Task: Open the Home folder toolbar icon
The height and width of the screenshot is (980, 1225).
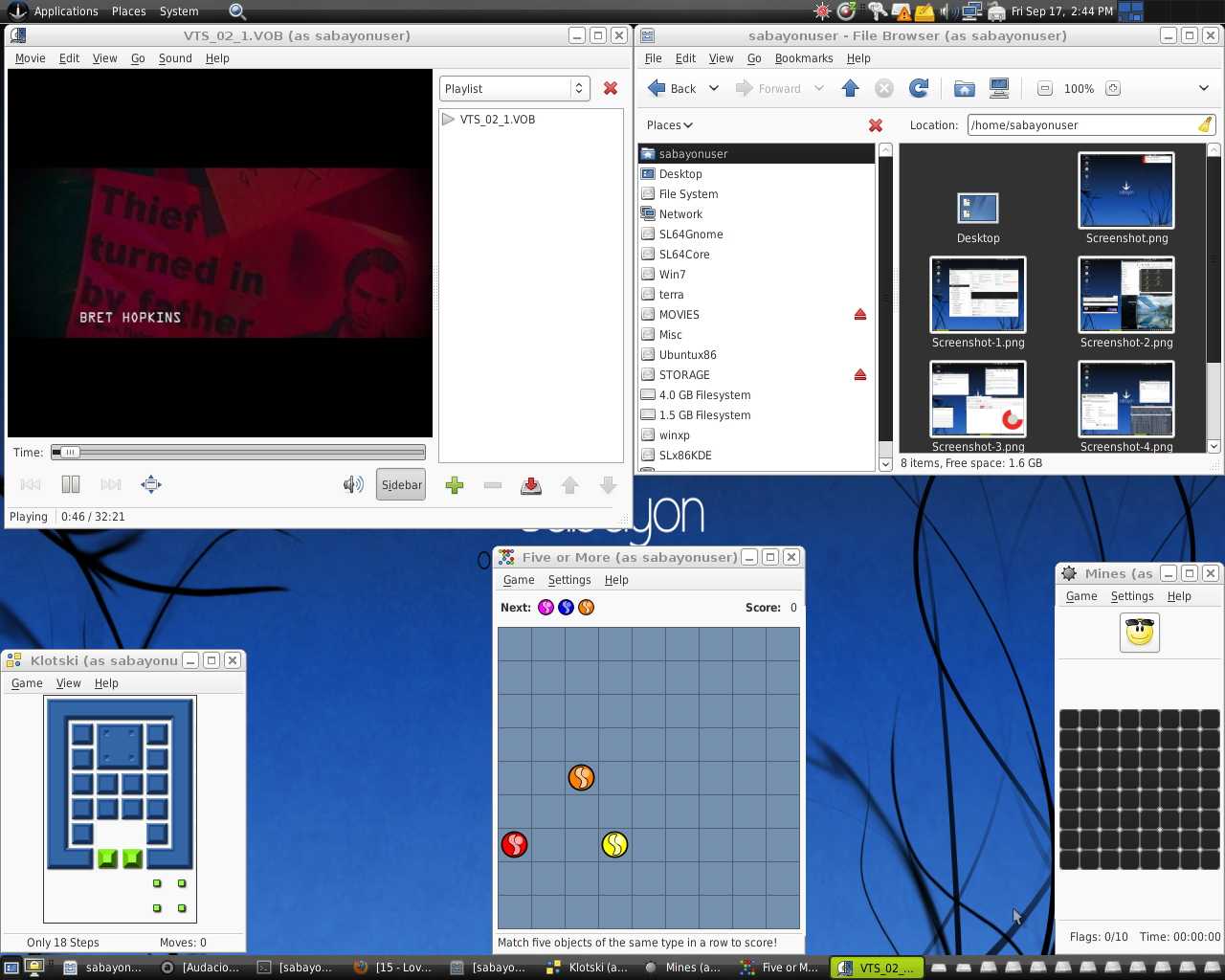Action: pos(965,88)
